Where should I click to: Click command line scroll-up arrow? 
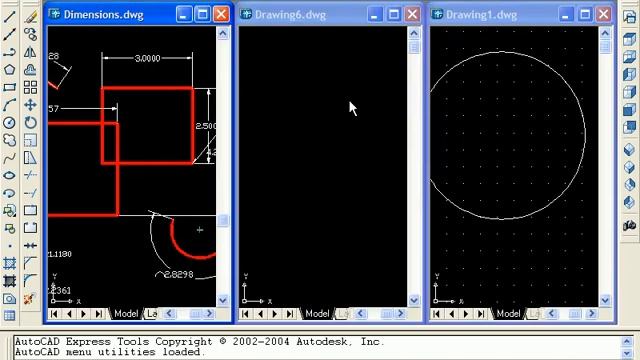[627, 340]
